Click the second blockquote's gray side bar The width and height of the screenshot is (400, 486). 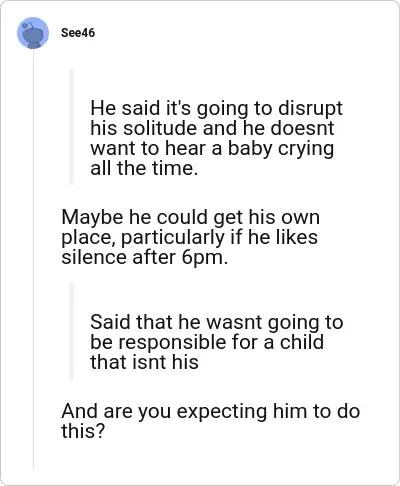(x=71, y=331)
